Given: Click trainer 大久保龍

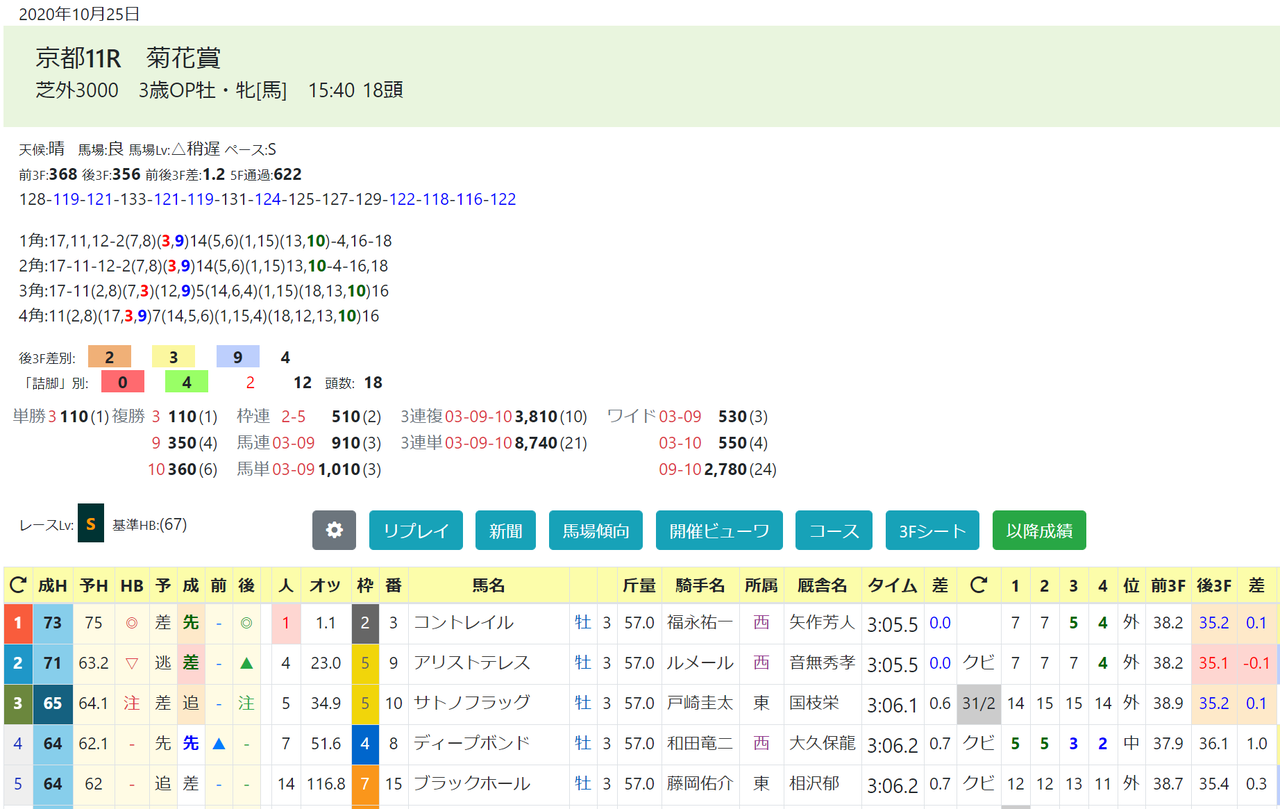Looking at the screenshot, I should coord(822,743).
